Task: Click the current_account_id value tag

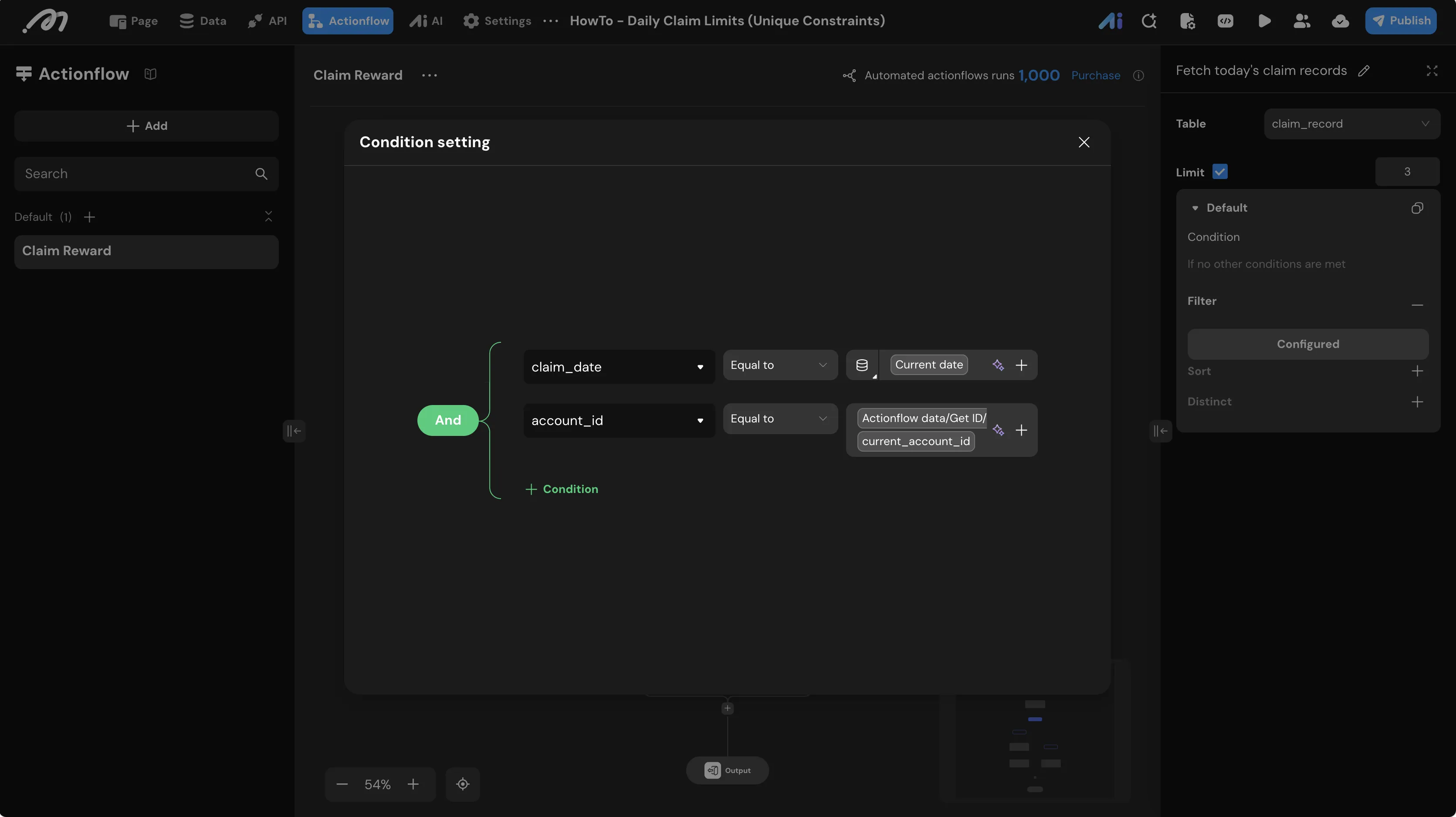Action: click(916, 442)
